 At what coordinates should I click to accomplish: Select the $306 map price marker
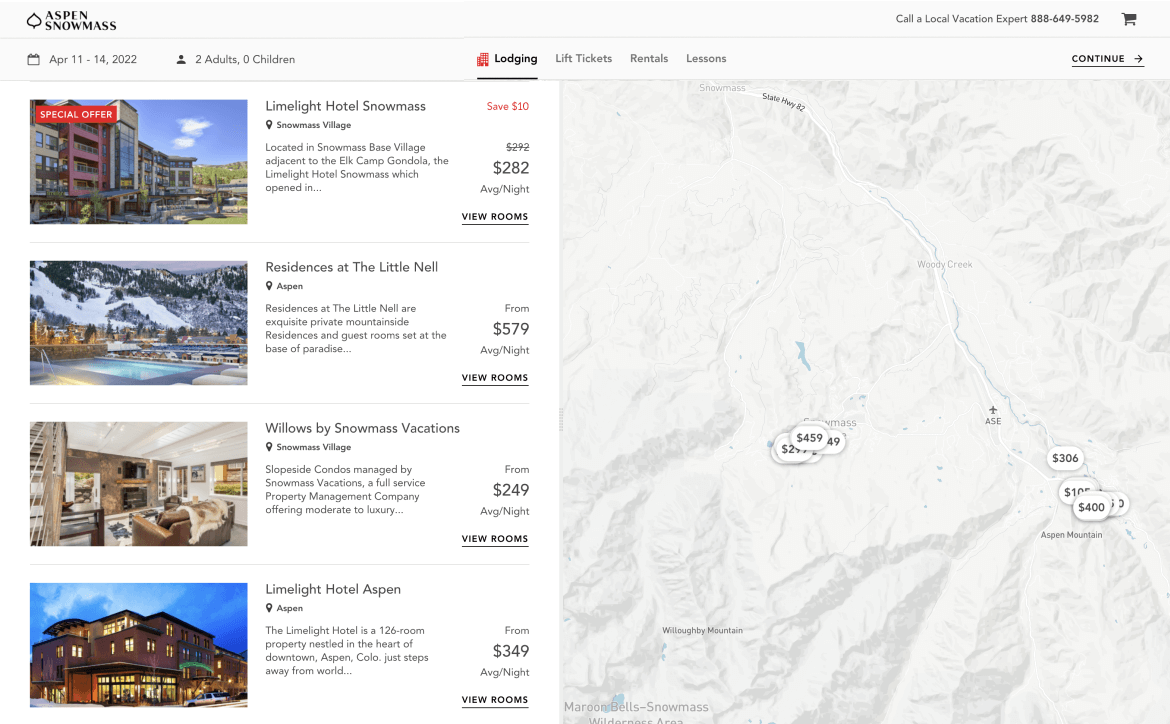(1065, 458)
